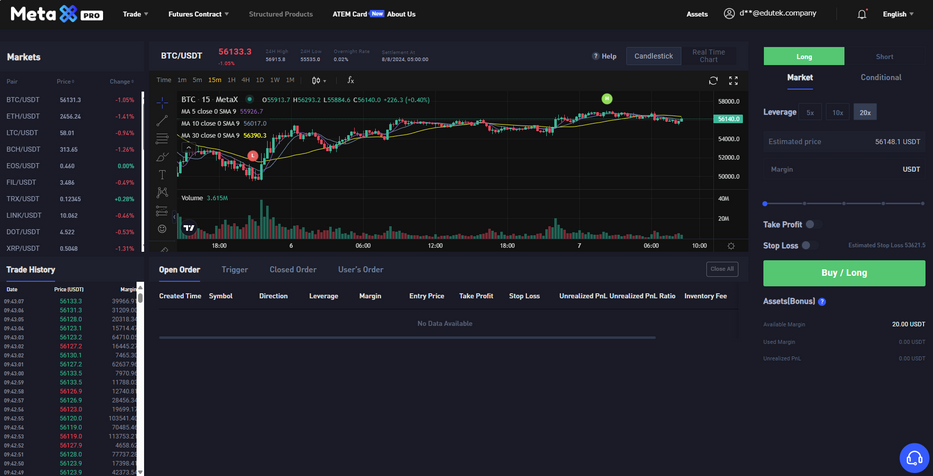Select 10x leverage option
The width and height of the screenshot is (933, 476).
tap(838, 112)
